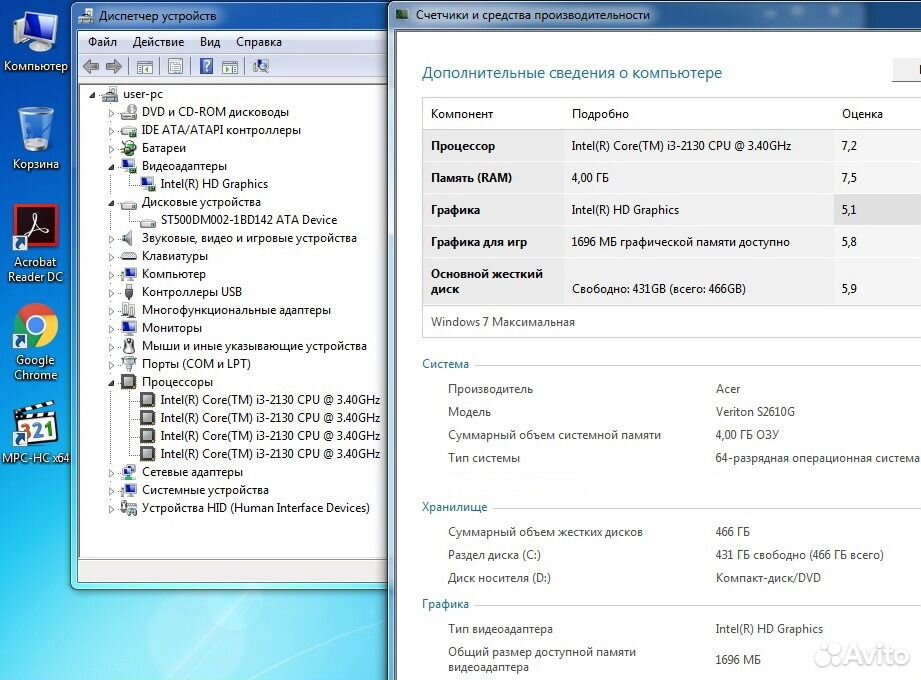
Task: Click the Forward arrow in Device Manager toolbar
Action: click(x=114, y=66)
